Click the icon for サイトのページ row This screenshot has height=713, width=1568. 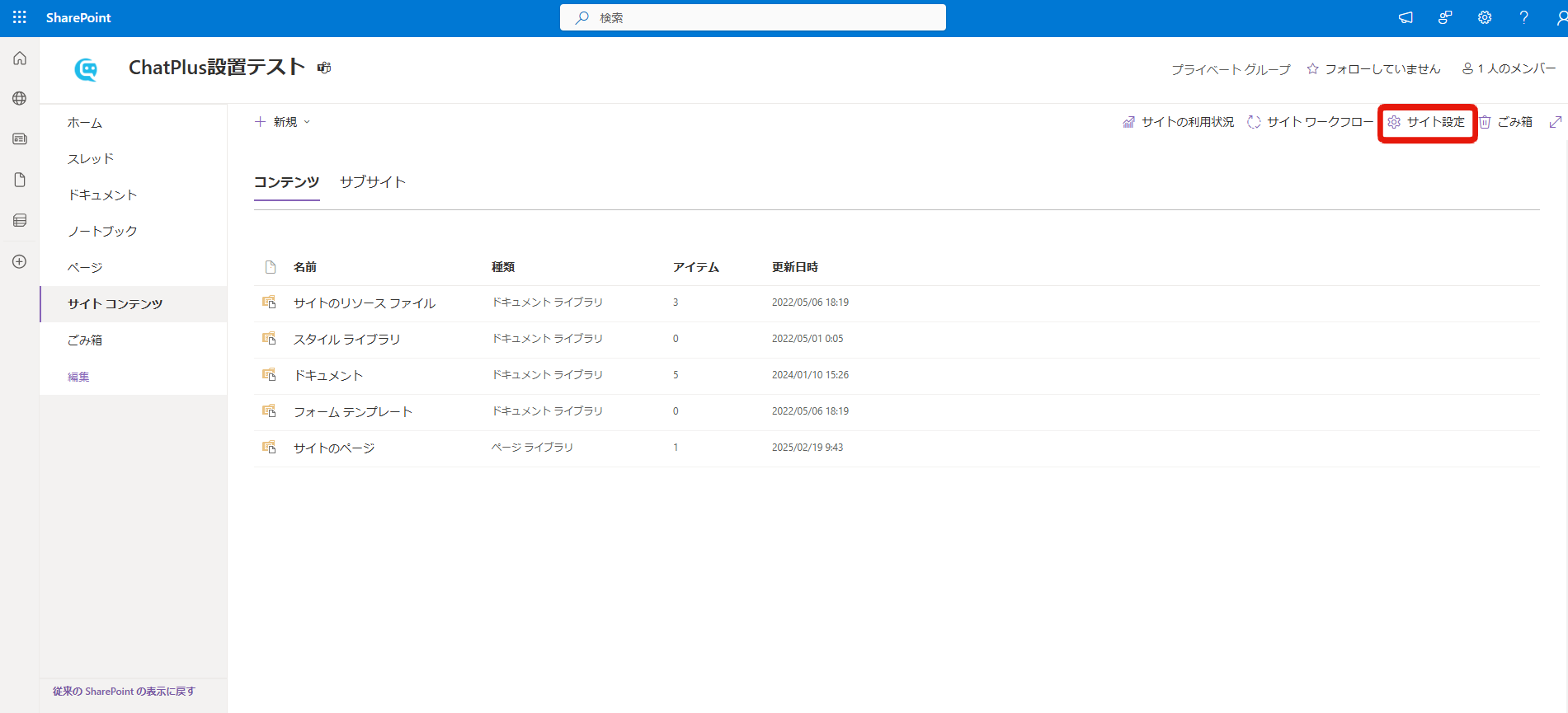(269, 447)
